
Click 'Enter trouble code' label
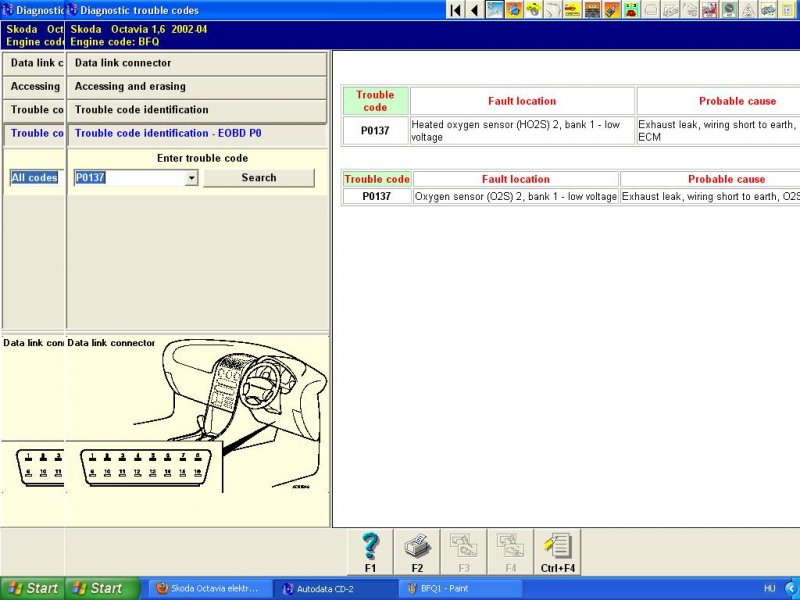(x=203, y=158)
